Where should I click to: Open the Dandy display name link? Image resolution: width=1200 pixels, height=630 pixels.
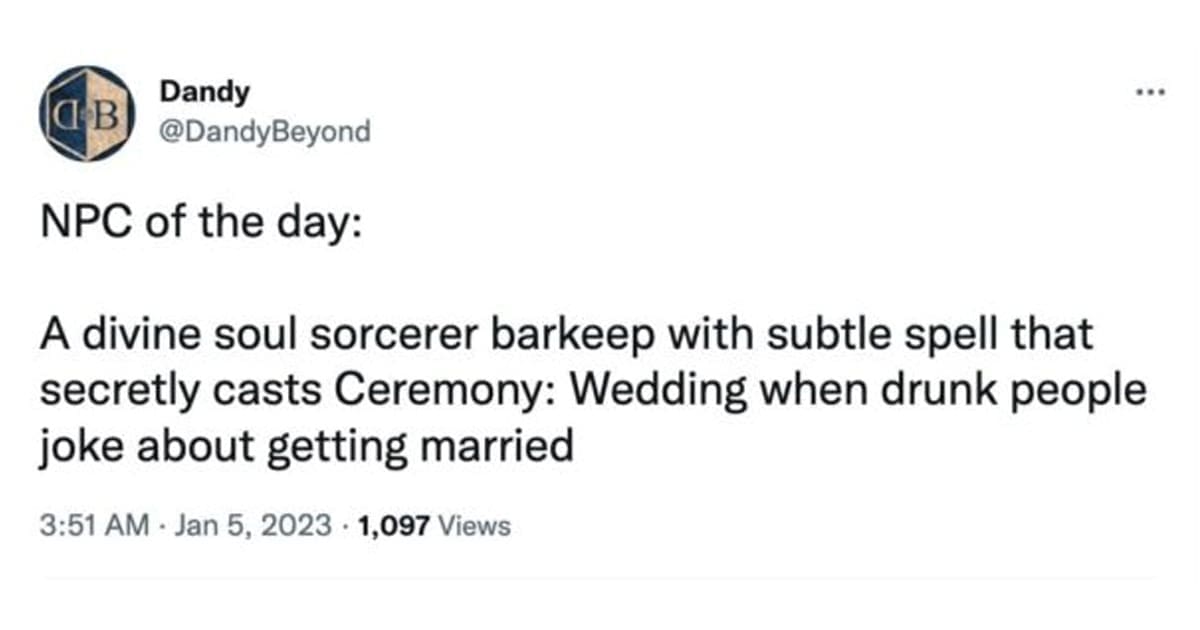coord(204,92)
